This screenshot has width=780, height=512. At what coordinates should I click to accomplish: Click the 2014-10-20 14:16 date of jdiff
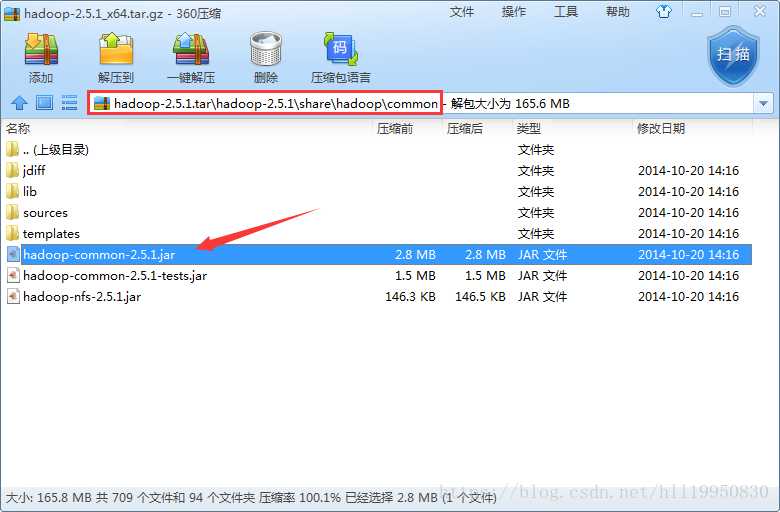(x=688, y=171)
